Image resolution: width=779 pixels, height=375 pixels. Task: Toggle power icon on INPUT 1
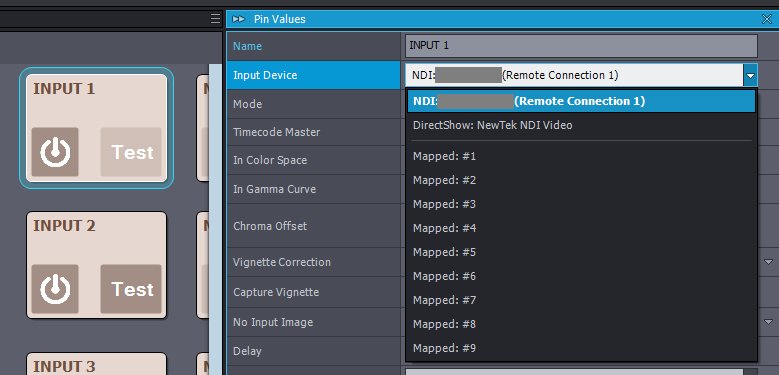pos(55,152)
